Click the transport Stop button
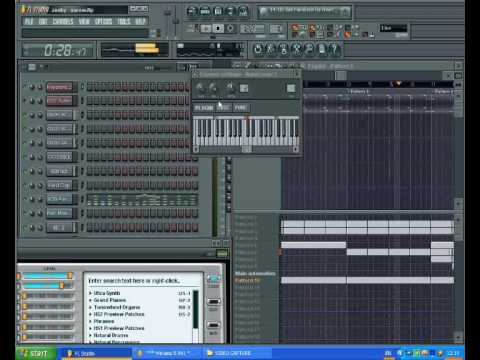 coord(218,29)
